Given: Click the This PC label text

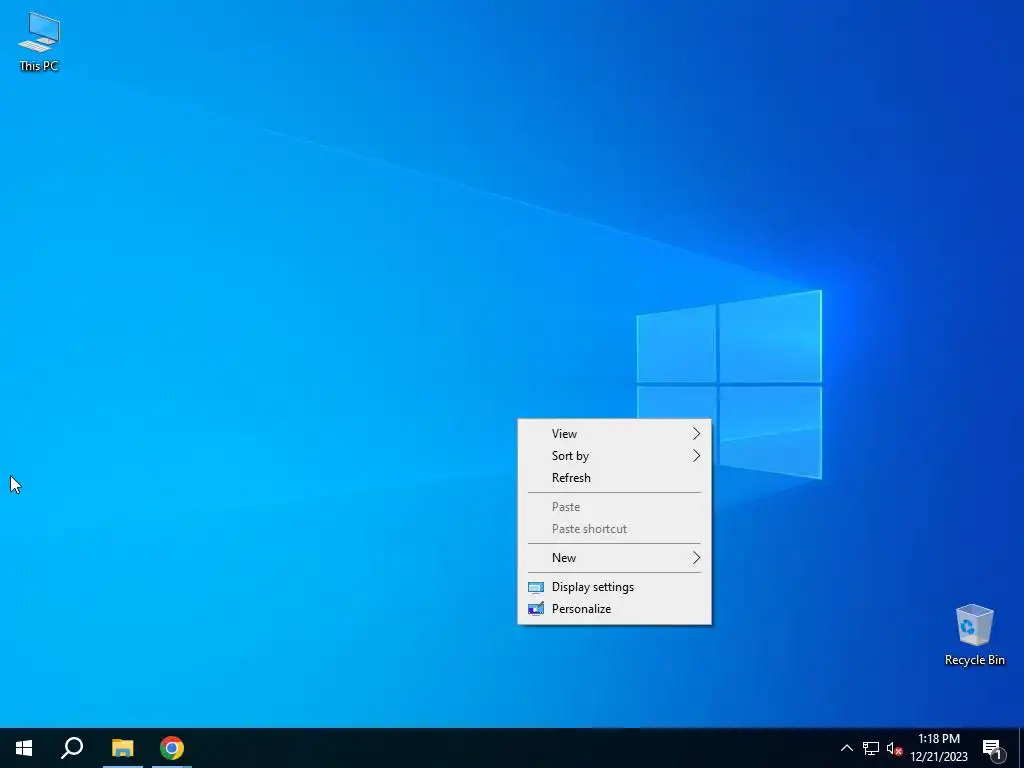Looking at the screenshot, I should tap(39, 65).
